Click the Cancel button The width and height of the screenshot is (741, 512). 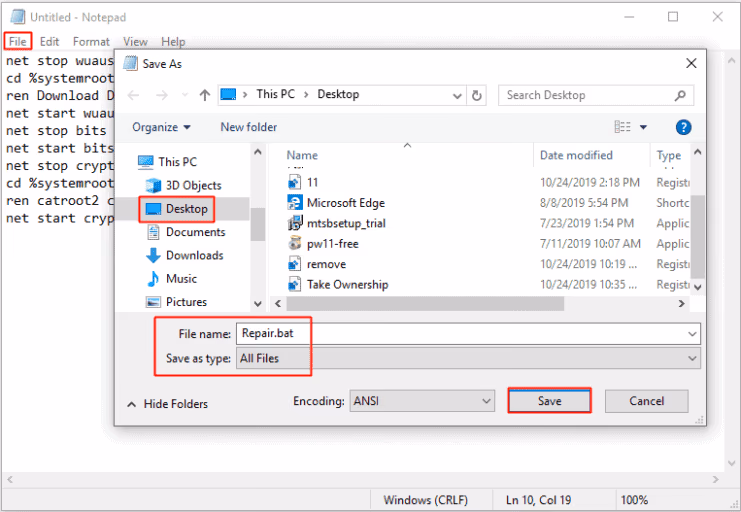(x=646, y=401)
